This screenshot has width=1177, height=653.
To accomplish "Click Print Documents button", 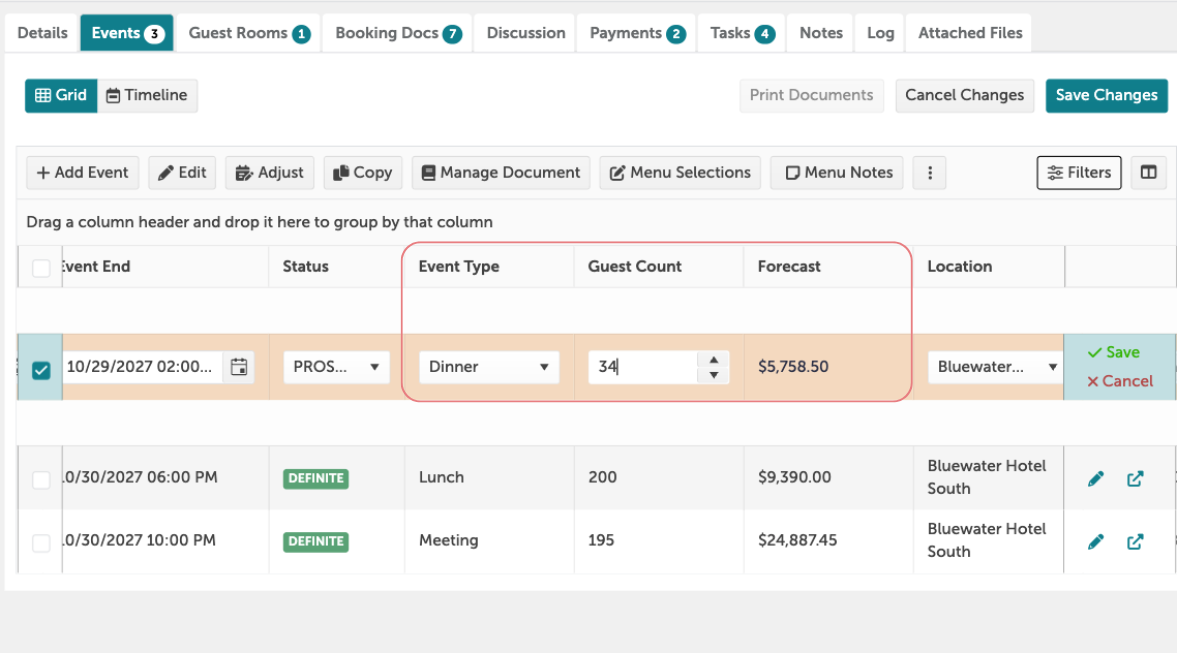I will tap(811, 95).
